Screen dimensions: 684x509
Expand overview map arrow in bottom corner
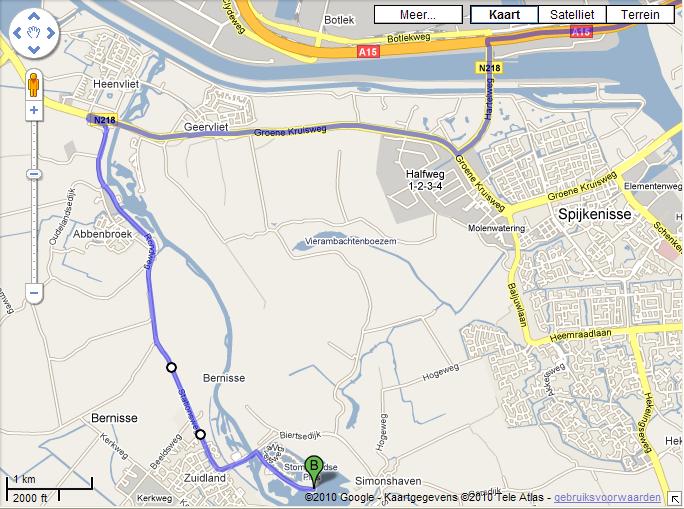coord(674,499)
